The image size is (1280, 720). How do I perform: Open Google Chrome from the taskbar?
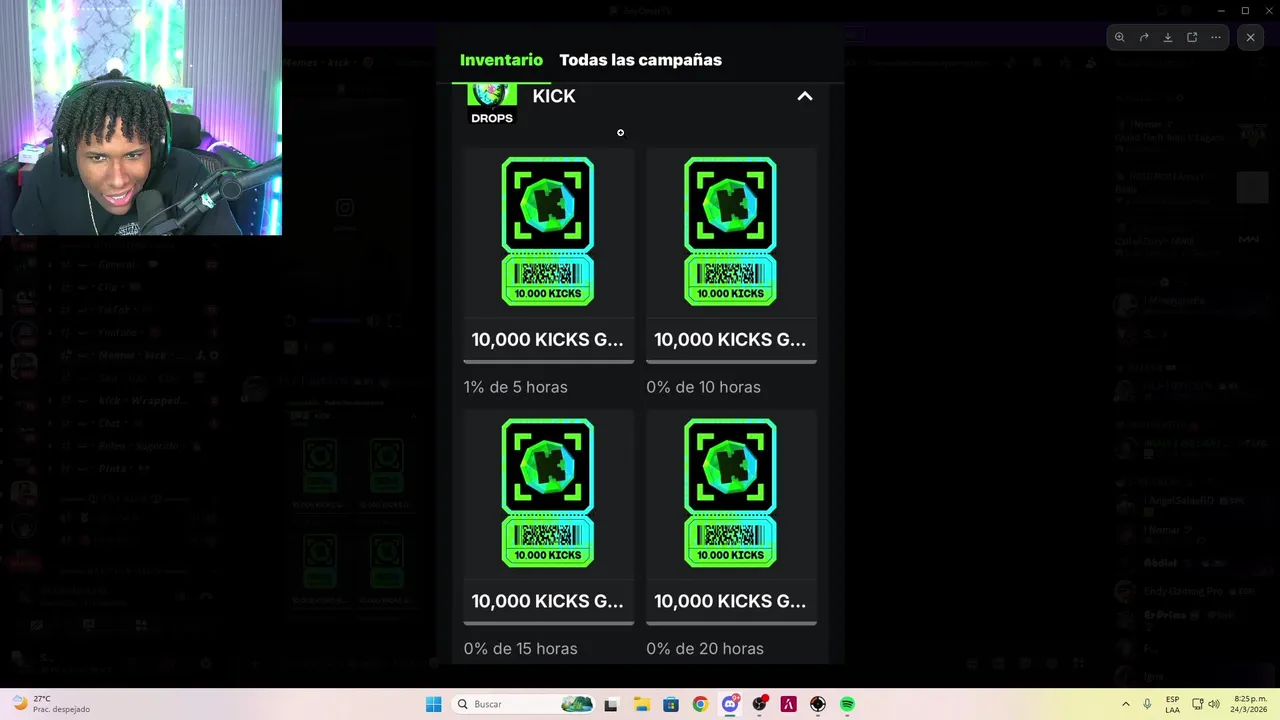click(x=700, y=704)
